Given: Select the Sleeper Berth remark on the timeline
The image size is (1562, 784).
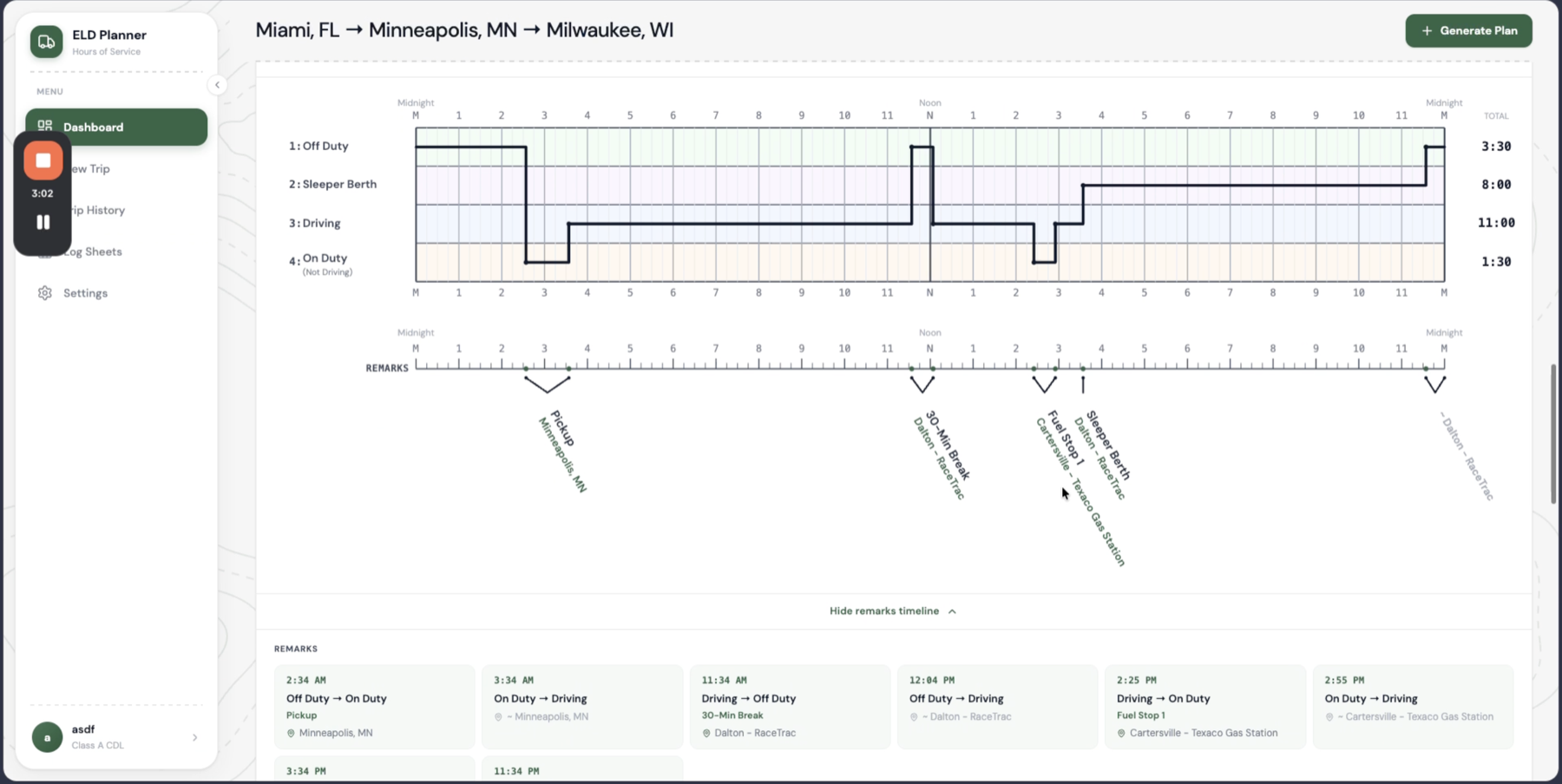Looking at the screenshot, I should pyautogui.click(x=1109, y=445).
